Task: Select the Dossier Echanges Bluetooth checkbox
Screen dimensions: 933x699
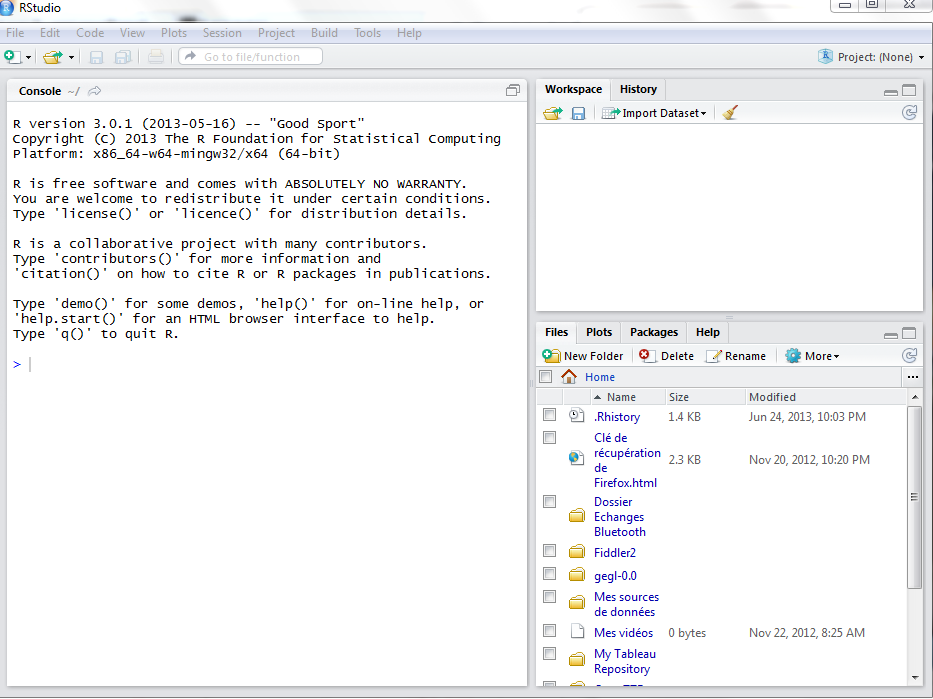Action: pos(550,501)
